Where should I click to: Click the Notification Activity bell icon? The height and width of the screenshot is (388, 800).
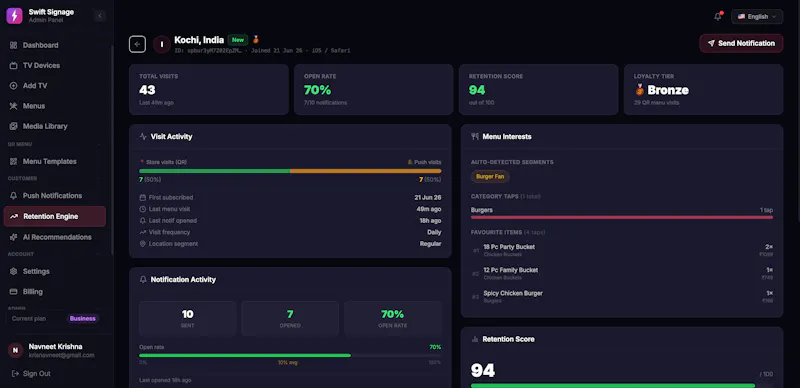[143, 280]
